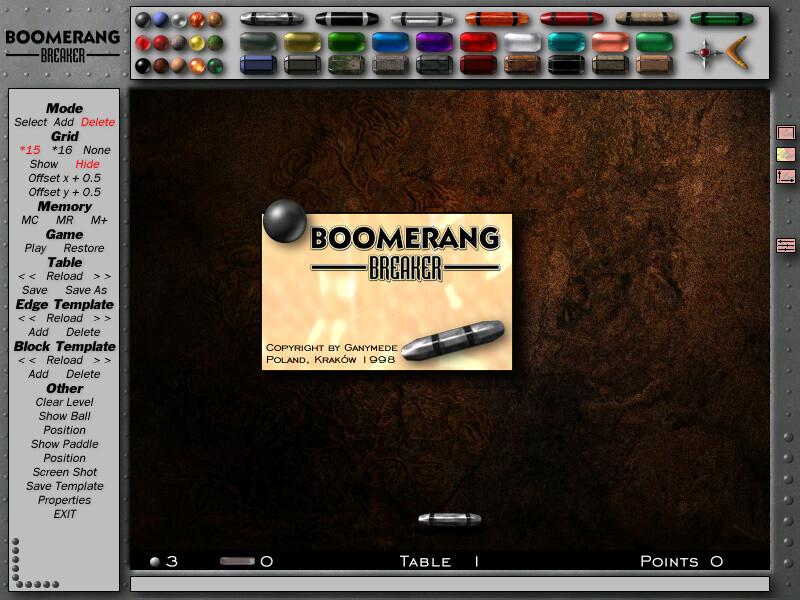Switch Mode to Select

(x=31, y=122)
